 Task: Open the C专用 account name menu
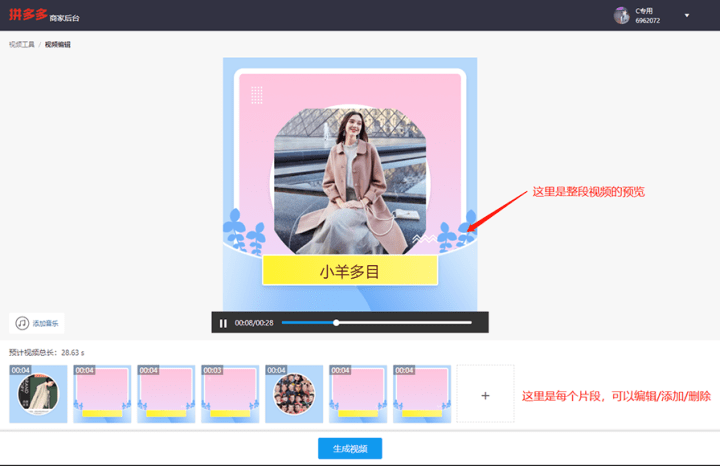pyautogui.click(x=644, y=11)
